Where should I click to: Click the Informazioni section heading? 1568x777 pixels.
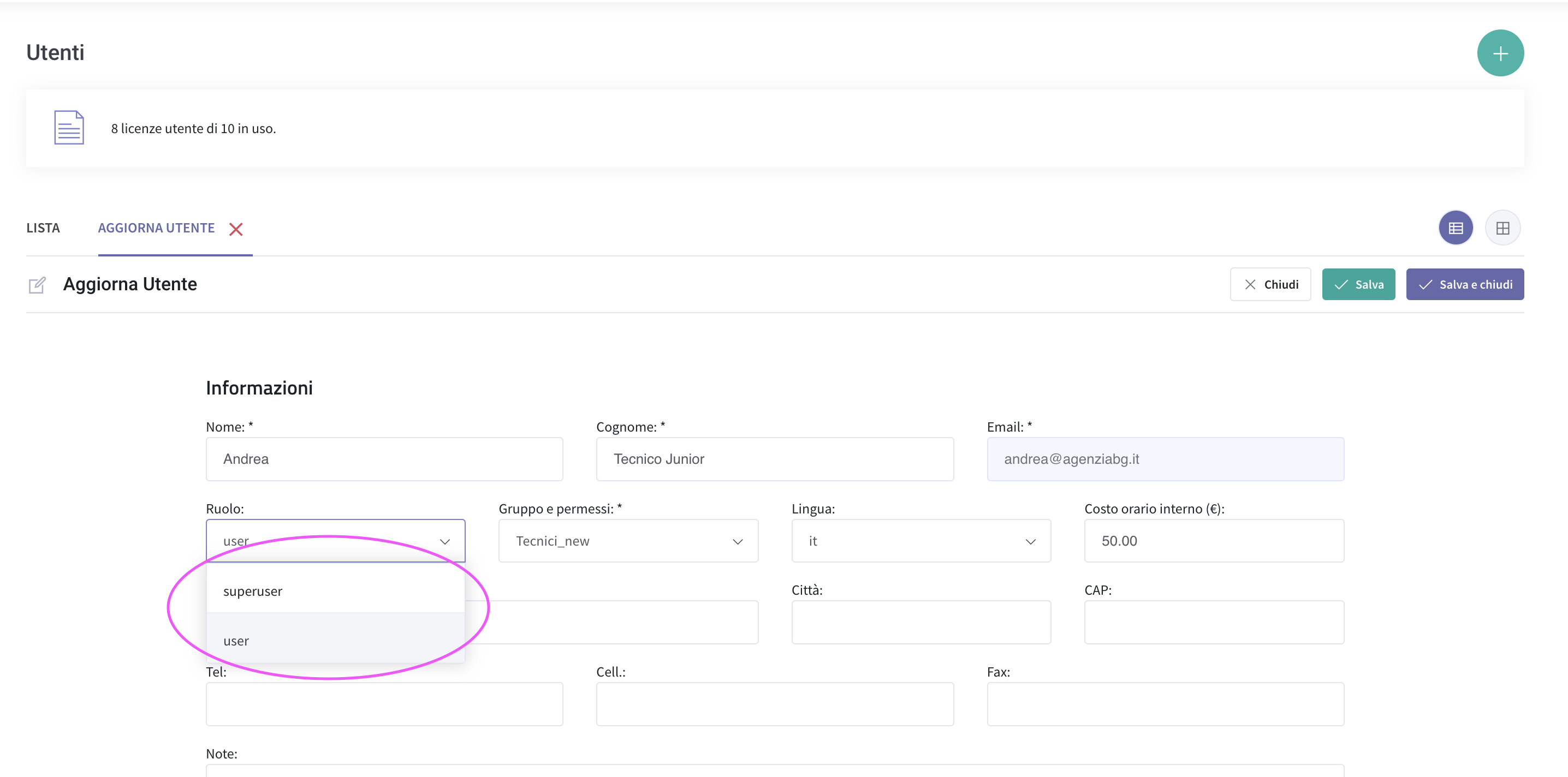coord(259,387)
